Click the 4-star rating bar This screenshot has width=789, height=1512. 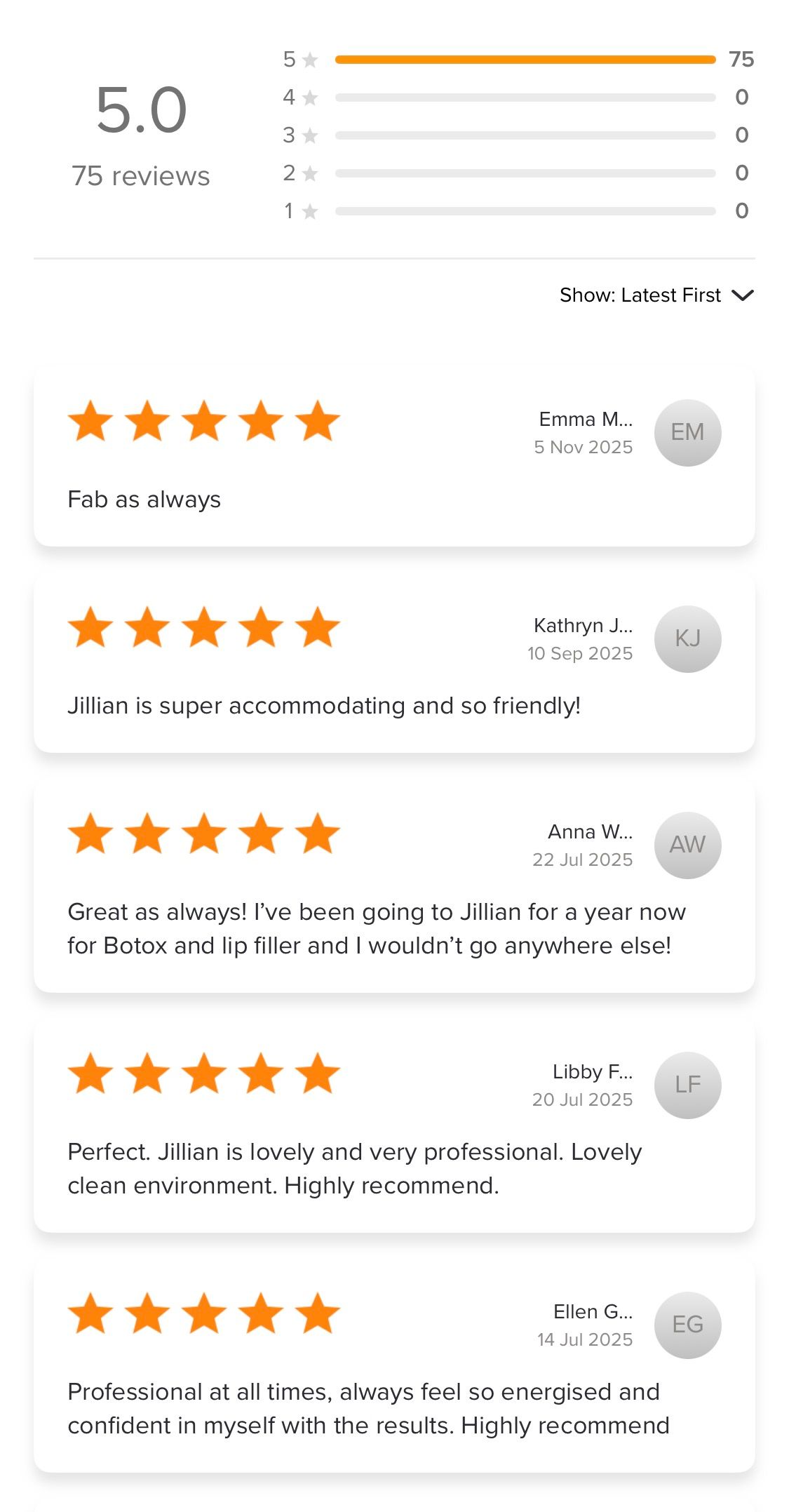coord(525,98)
